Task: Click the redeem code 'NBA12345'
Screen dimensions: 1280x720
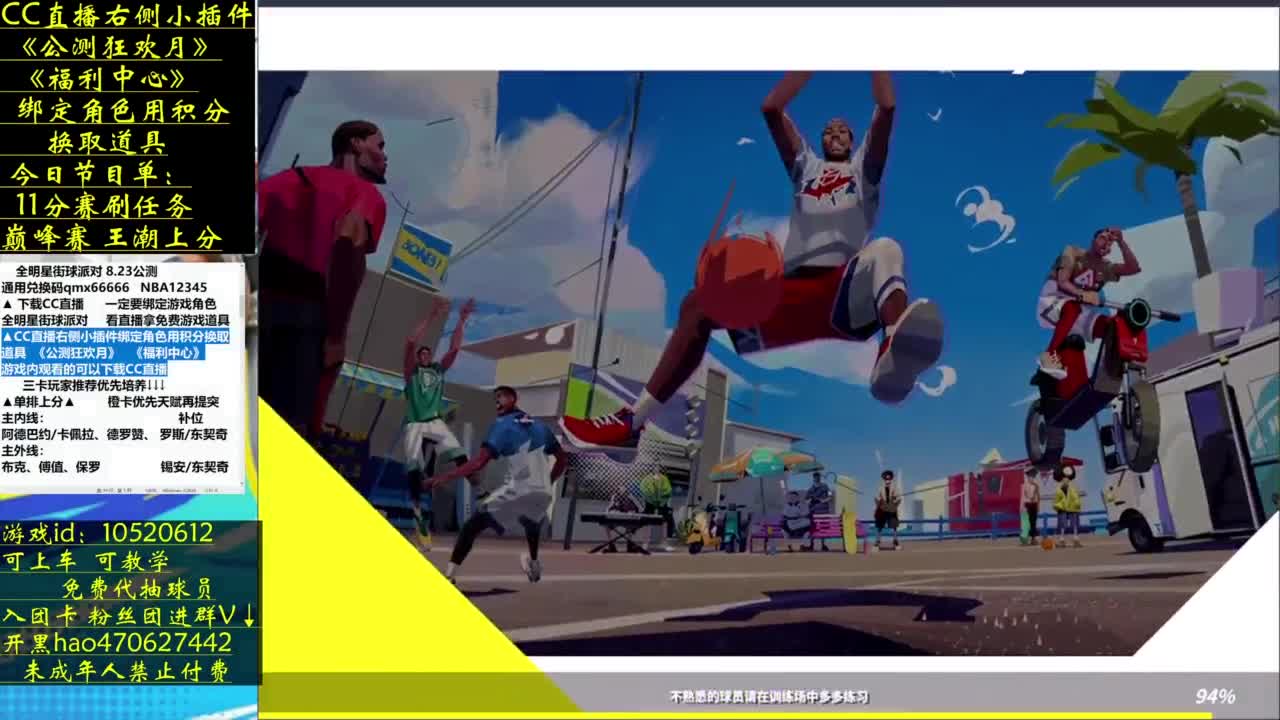Action: pos(173,287)
